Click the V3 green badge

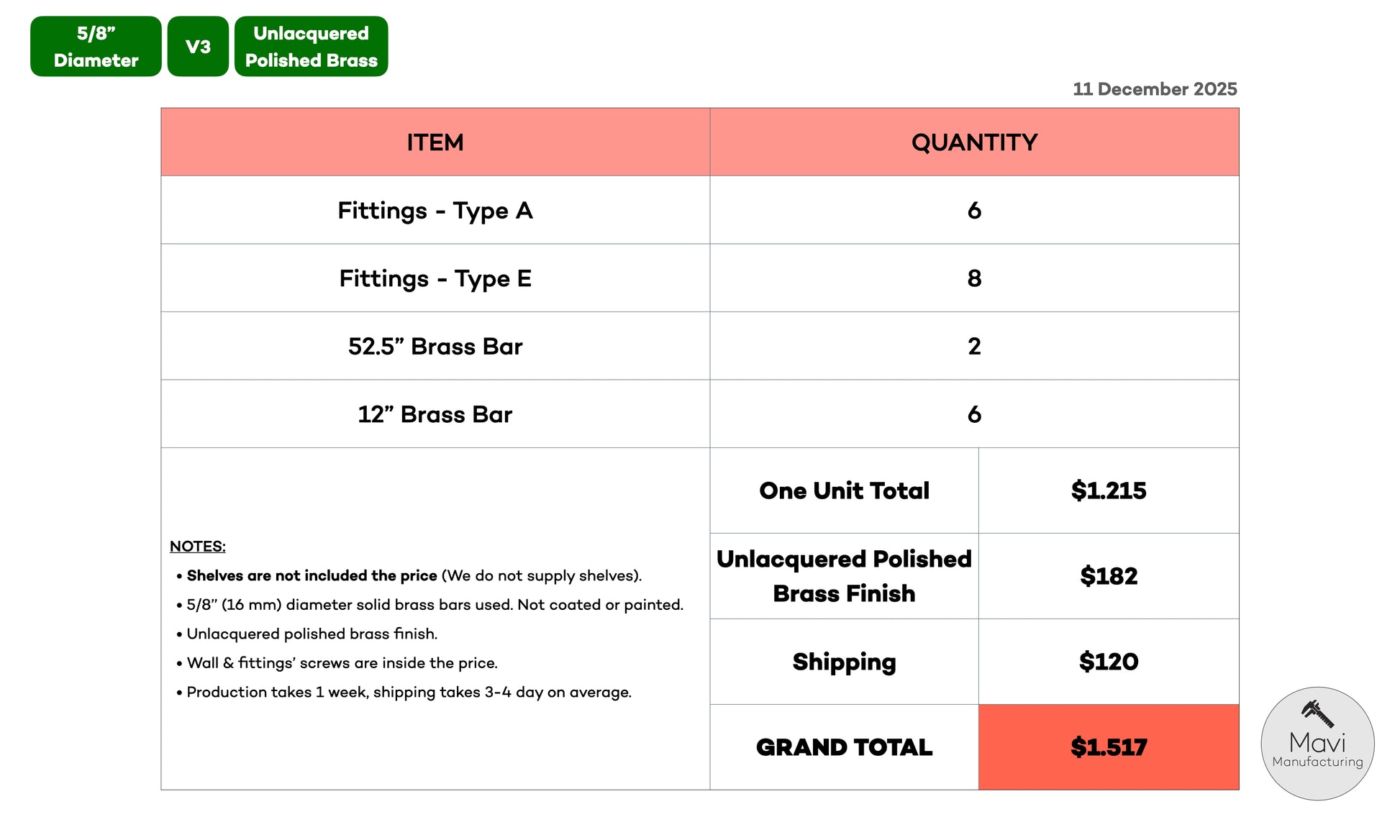pos(198,47)
